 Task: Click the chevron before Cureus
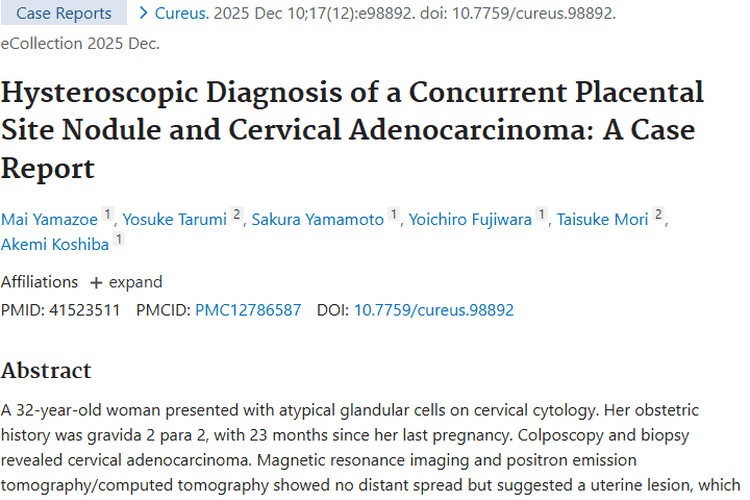[144, 13]
